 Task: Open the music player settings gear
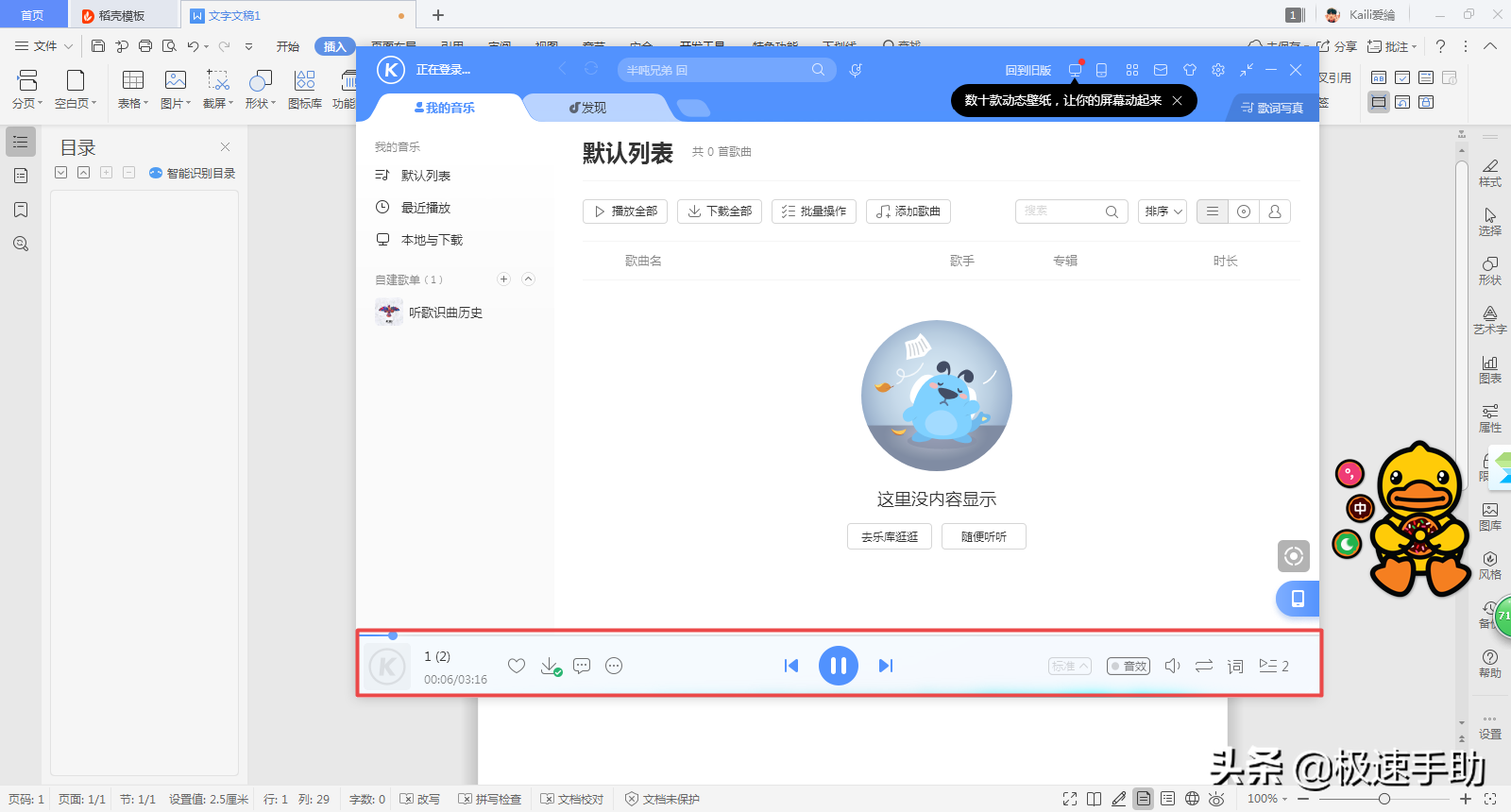[1218, 70]
